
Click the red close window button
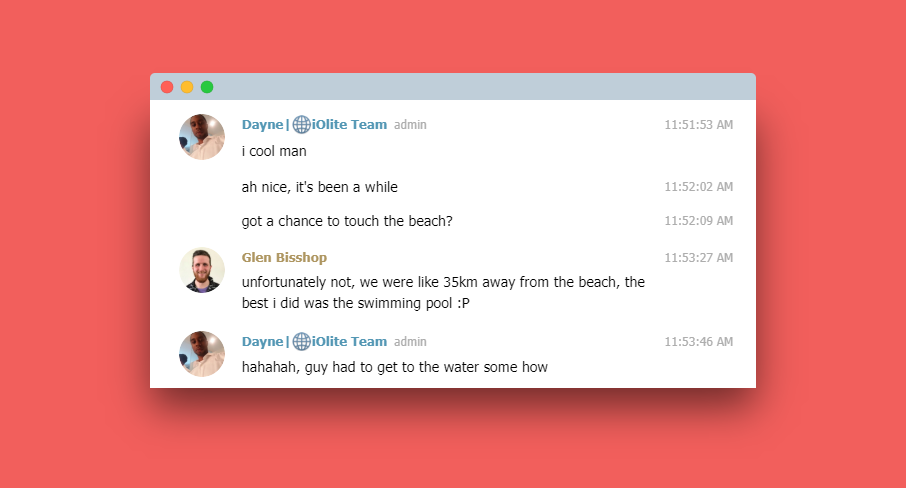pos(167,87)
